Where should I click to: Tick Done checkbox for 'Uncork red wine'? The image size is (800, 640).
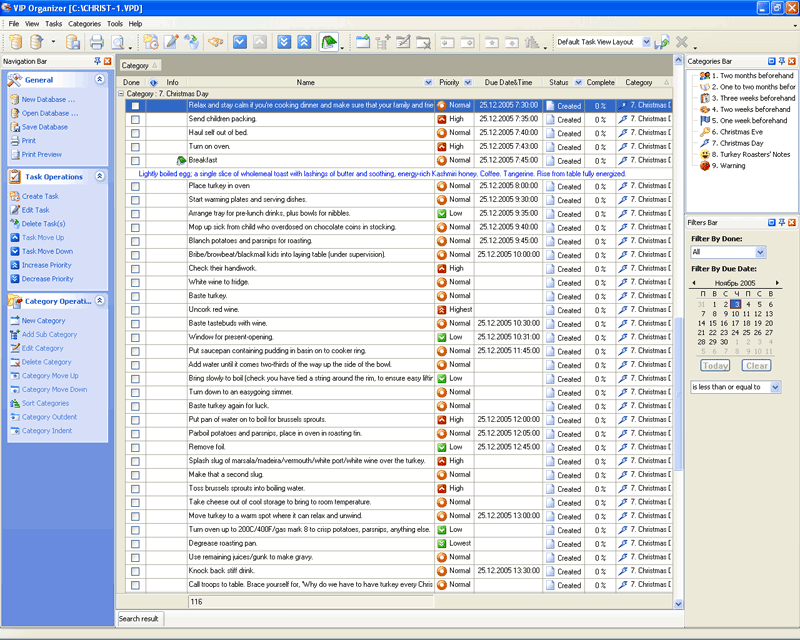pyautogui.click(x=135, y=310)
